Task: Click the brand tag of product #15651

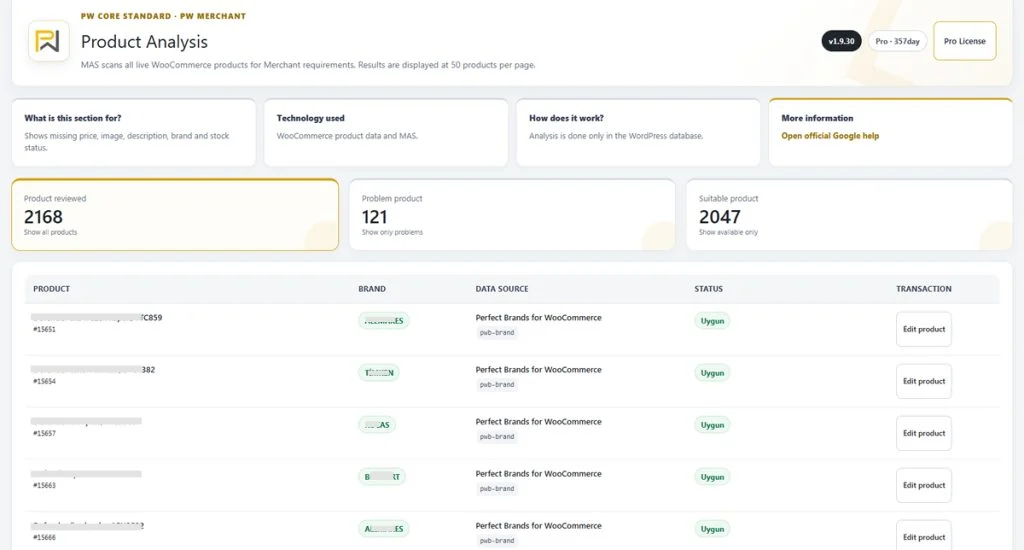Action: (x=383, y=321)
